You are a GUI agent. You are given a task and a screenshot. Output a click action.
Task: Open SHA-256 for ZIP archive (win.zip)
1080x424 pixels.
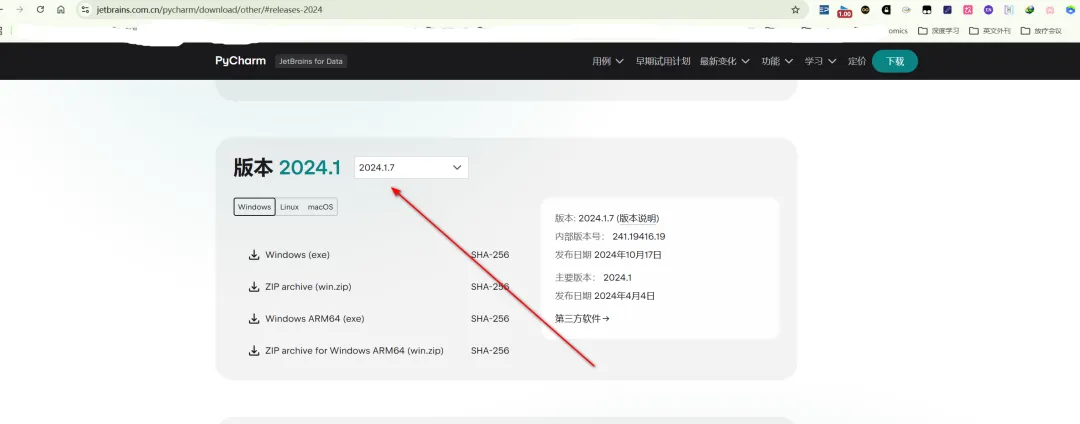(x=490, y=286)
